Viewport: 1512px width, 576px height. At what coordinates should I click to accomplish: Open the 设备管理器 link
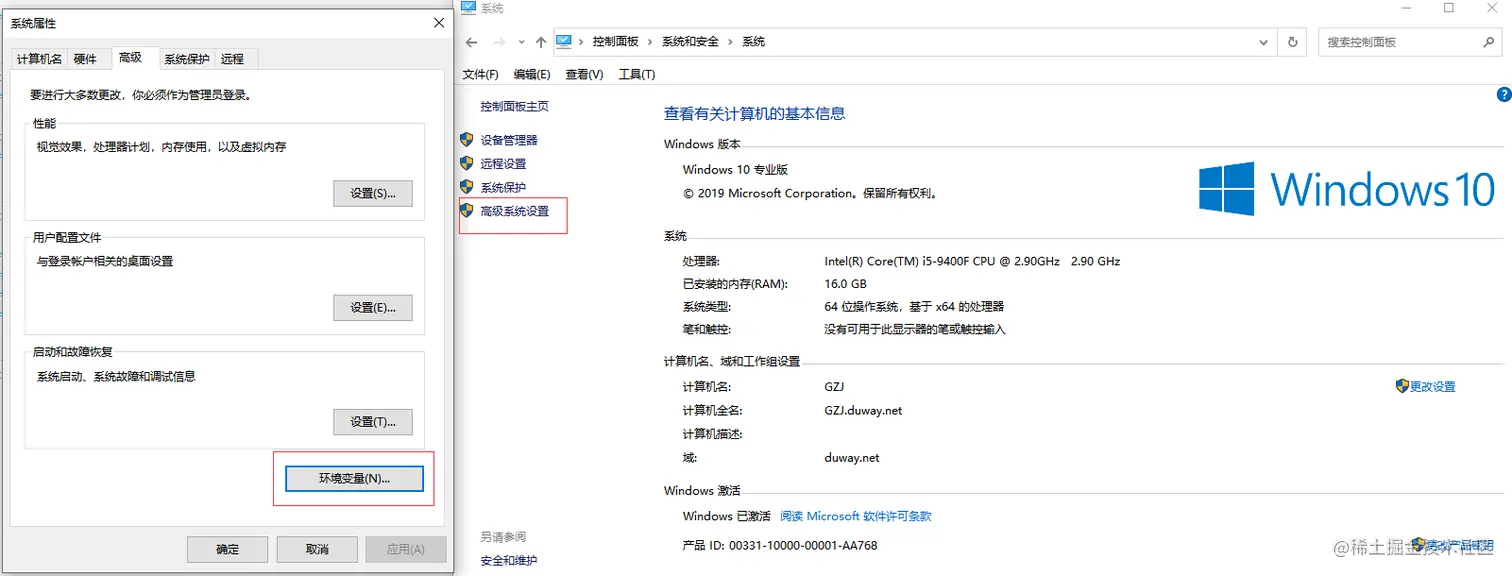[x=509, y=140]
